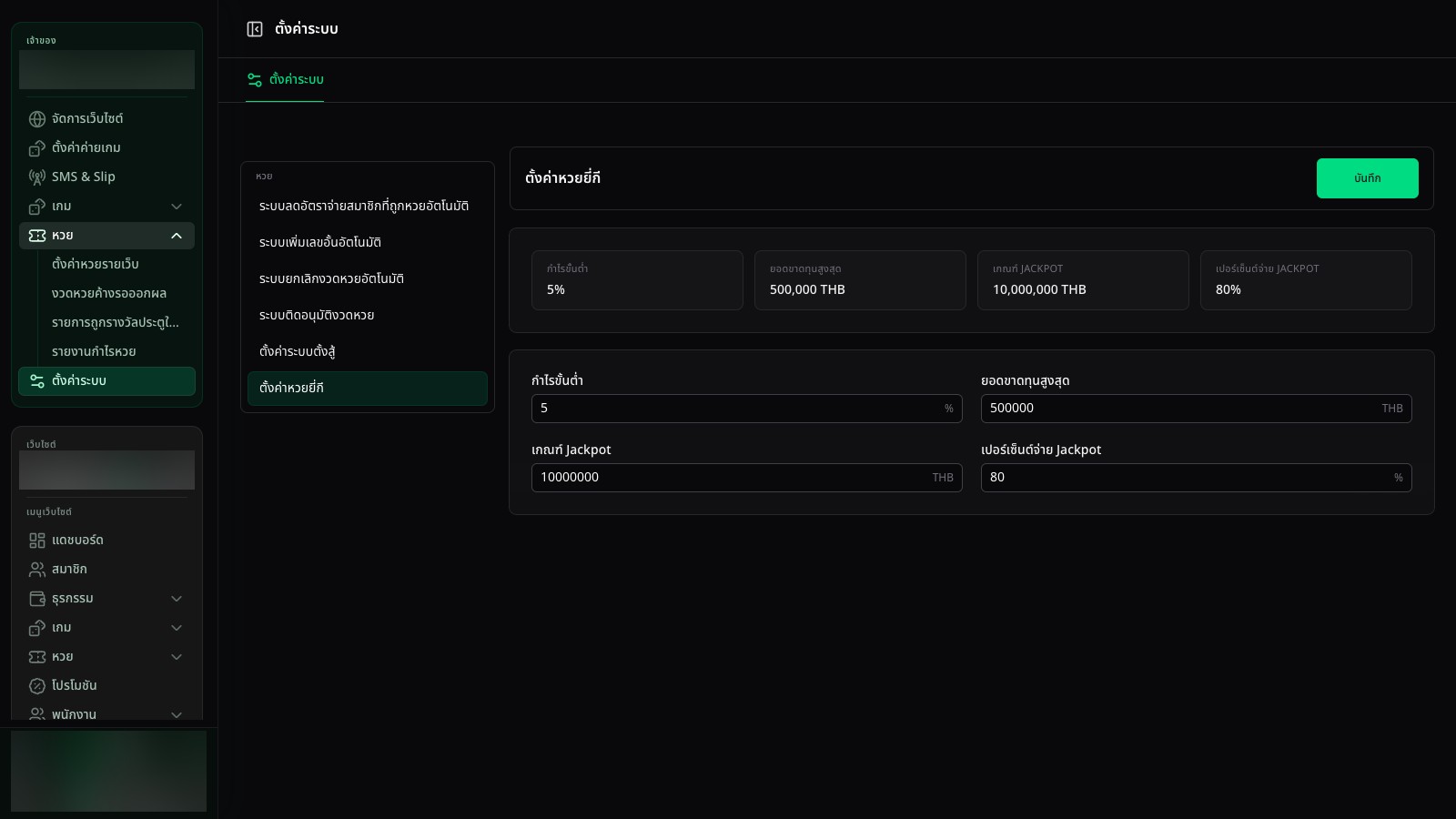
Task: Open ตั้งค่าระบบ tab at top
Action: tap(285, 80)
